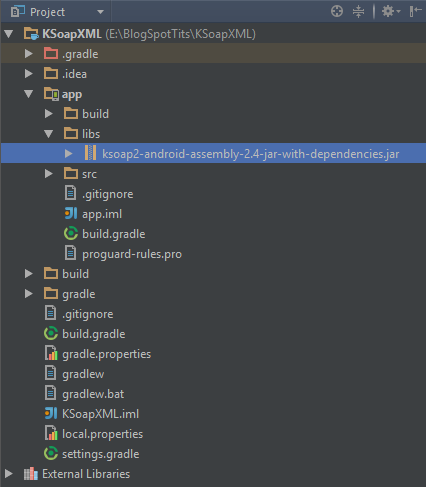426x487 pixels.
Task: Click the External Libraries icon
Action: (x=31, y=473)
